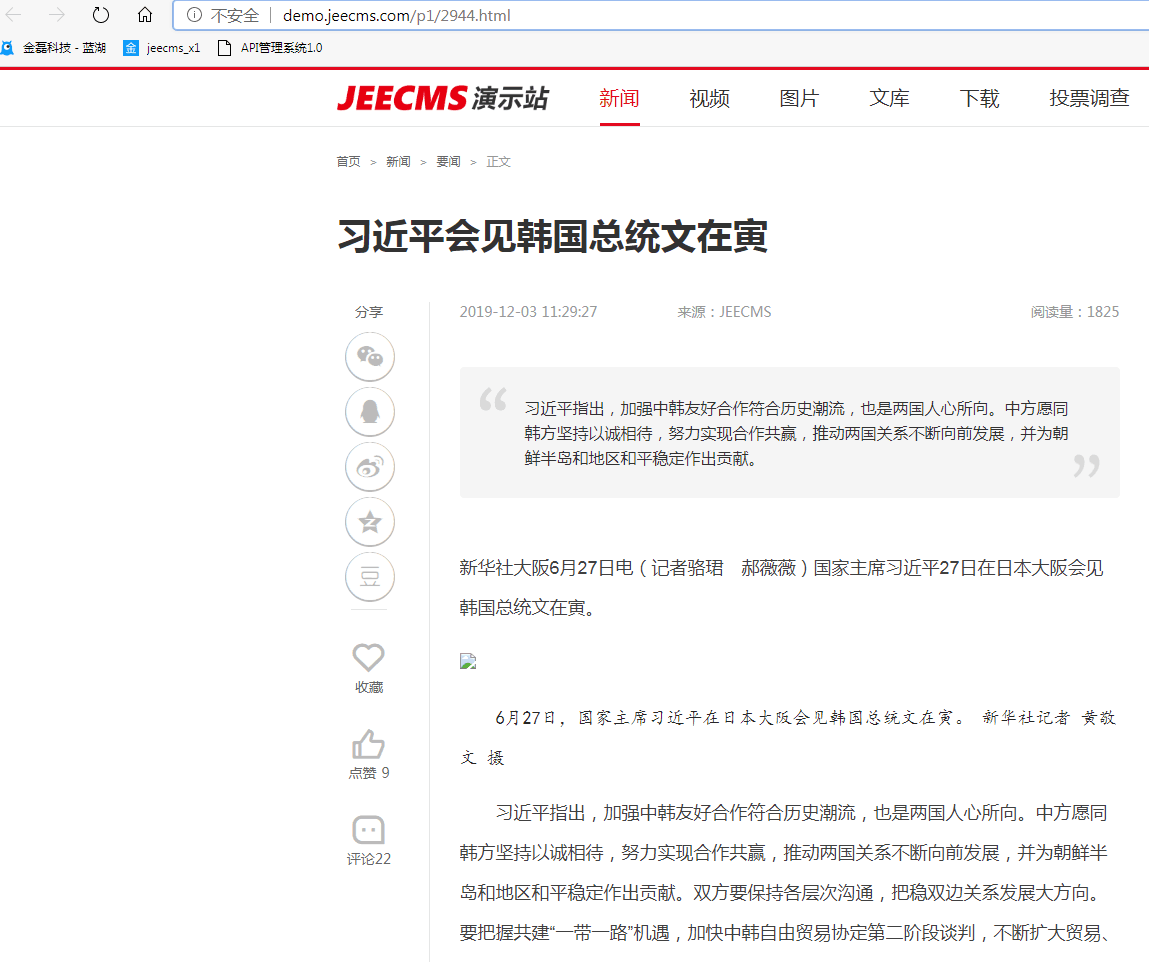Go to 要闻 in breadcrumb
The height and width of the screenshot is (962, 1149).
pyautogui.click(x=448, y=161)
